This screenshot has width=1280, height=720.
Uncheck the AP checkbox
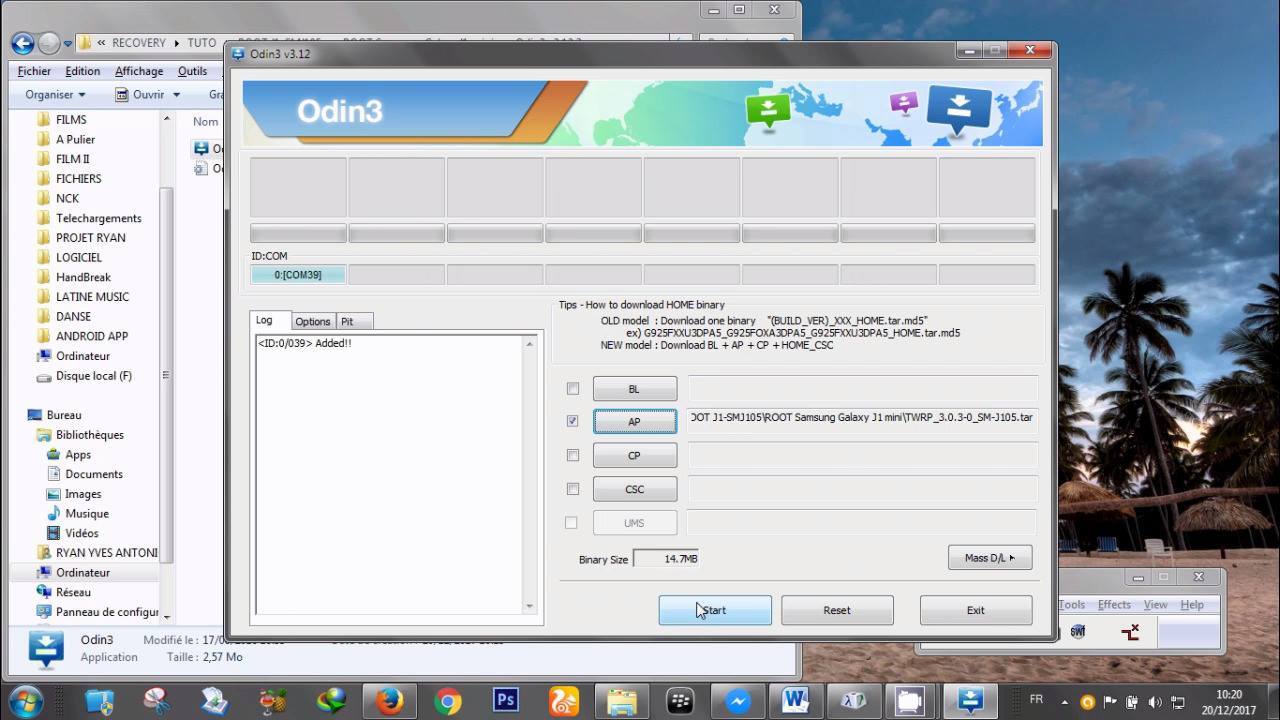point(573,422)
